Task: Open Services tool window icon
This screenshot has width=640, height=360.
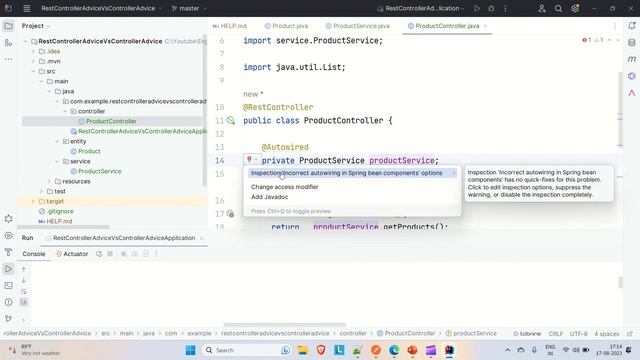Action: 8,236
